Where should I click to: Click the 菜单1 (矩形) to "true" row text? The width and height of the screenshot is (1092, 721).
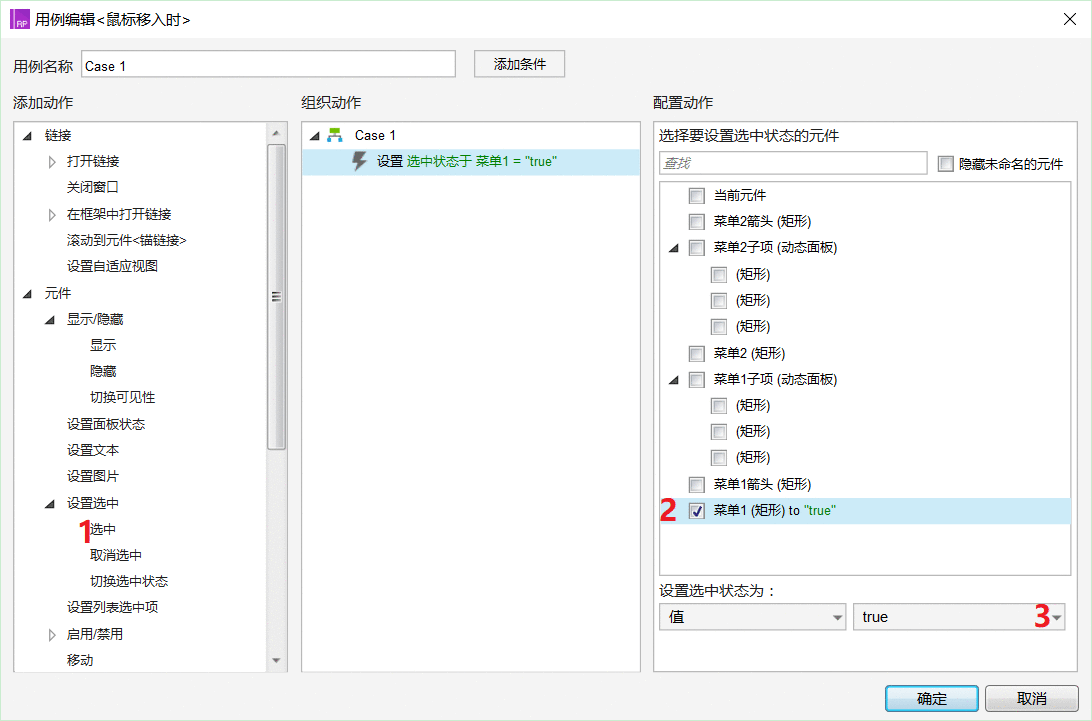(774, 511)
